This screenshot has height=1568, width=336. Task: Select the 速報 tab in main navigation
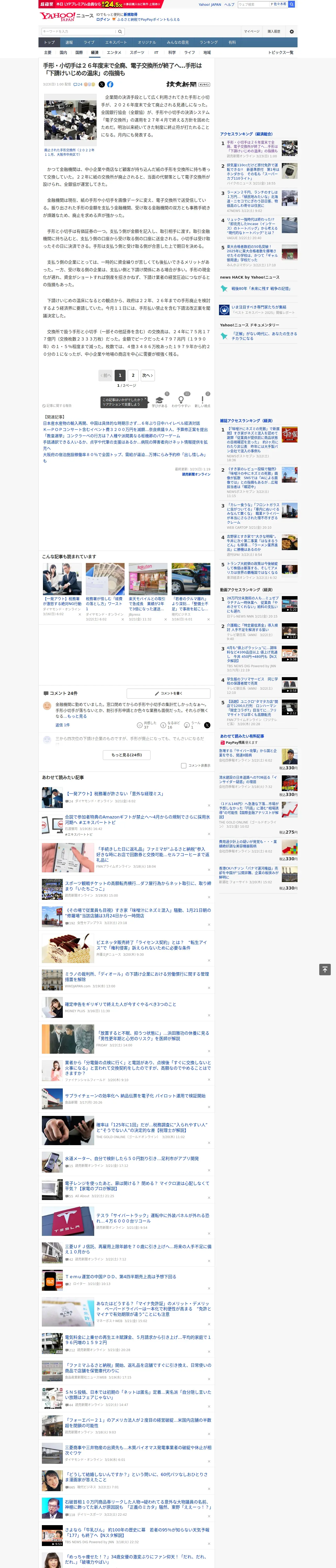tap(69, 43)
